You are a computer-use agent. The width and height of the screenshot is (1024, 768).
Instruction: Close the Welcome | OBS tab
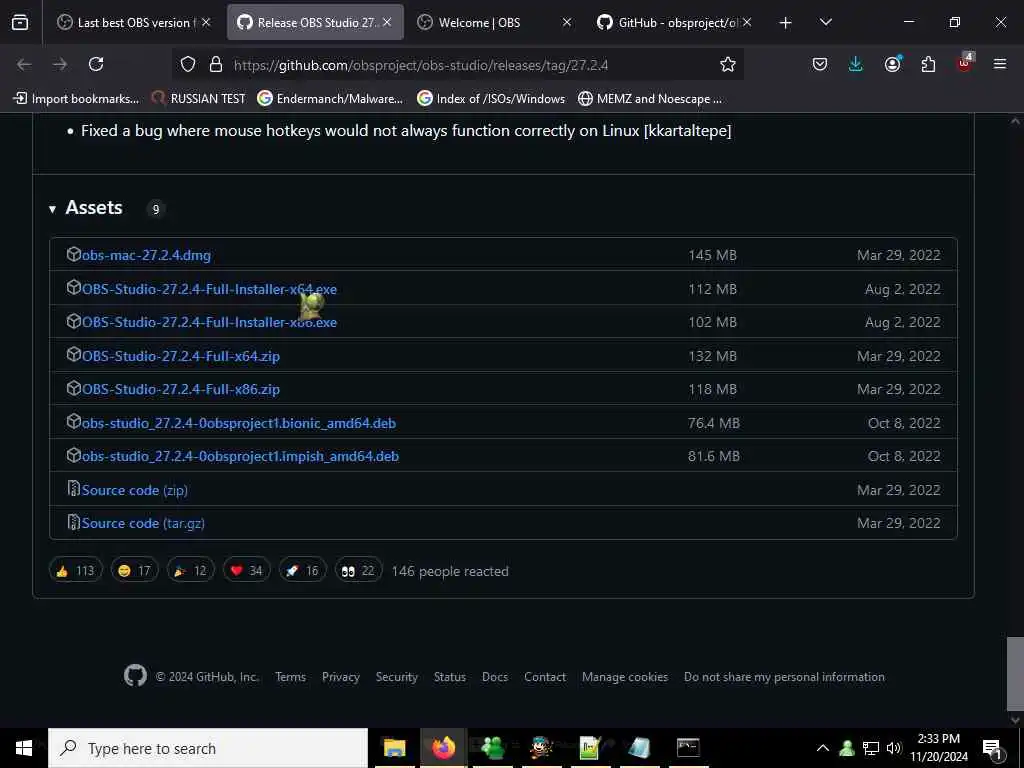coord(567,22)
